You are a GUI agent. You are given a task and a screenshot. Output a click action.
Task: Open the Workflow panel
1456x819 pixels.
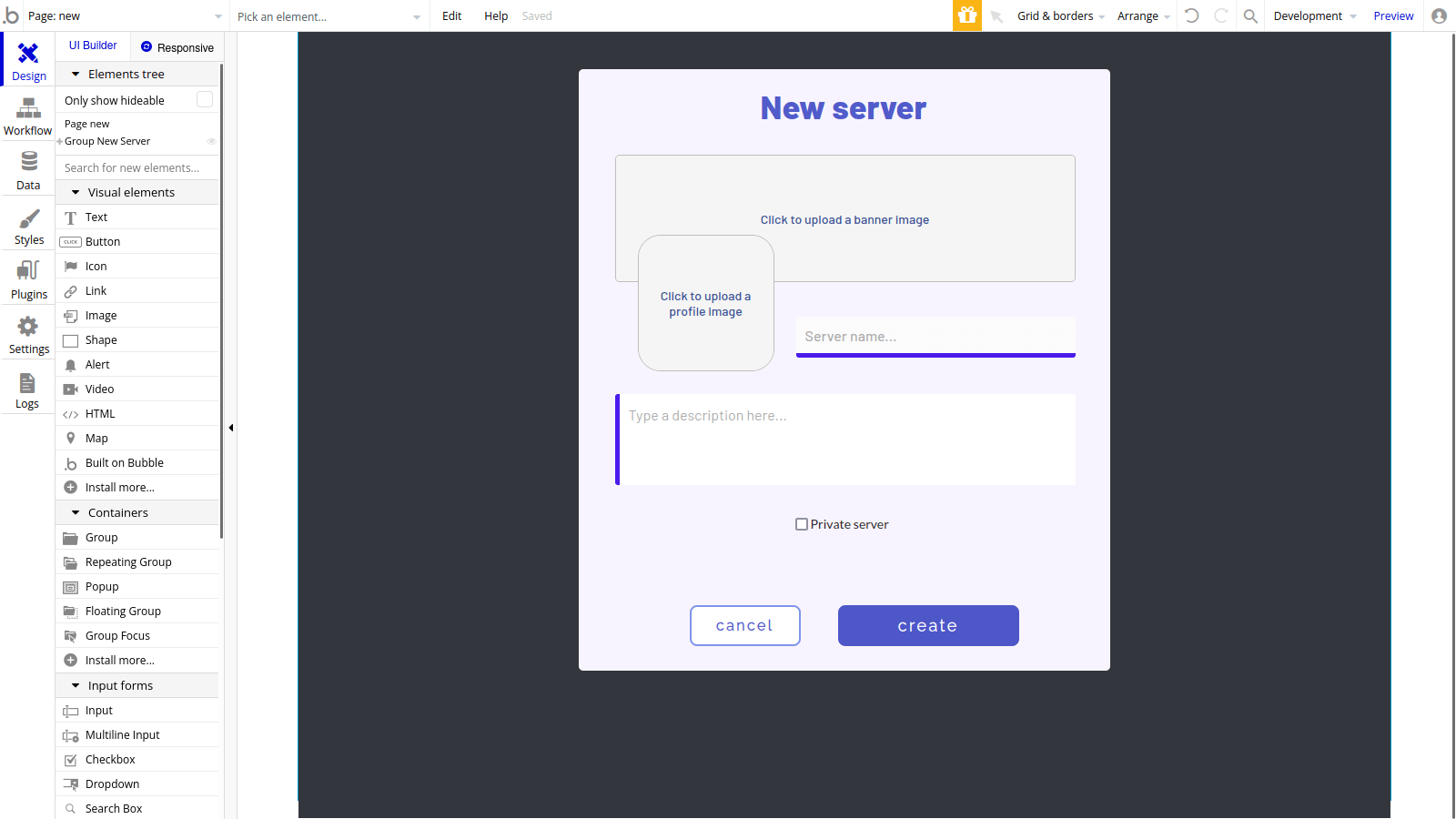click(x=27, y=116)
